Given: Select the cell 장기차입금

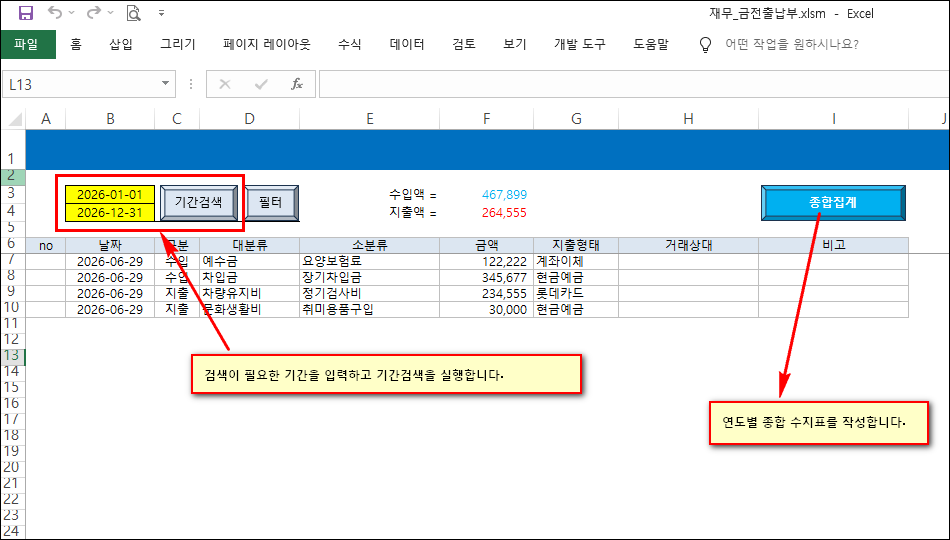Looking at the screenshot, I should (370, 278).
